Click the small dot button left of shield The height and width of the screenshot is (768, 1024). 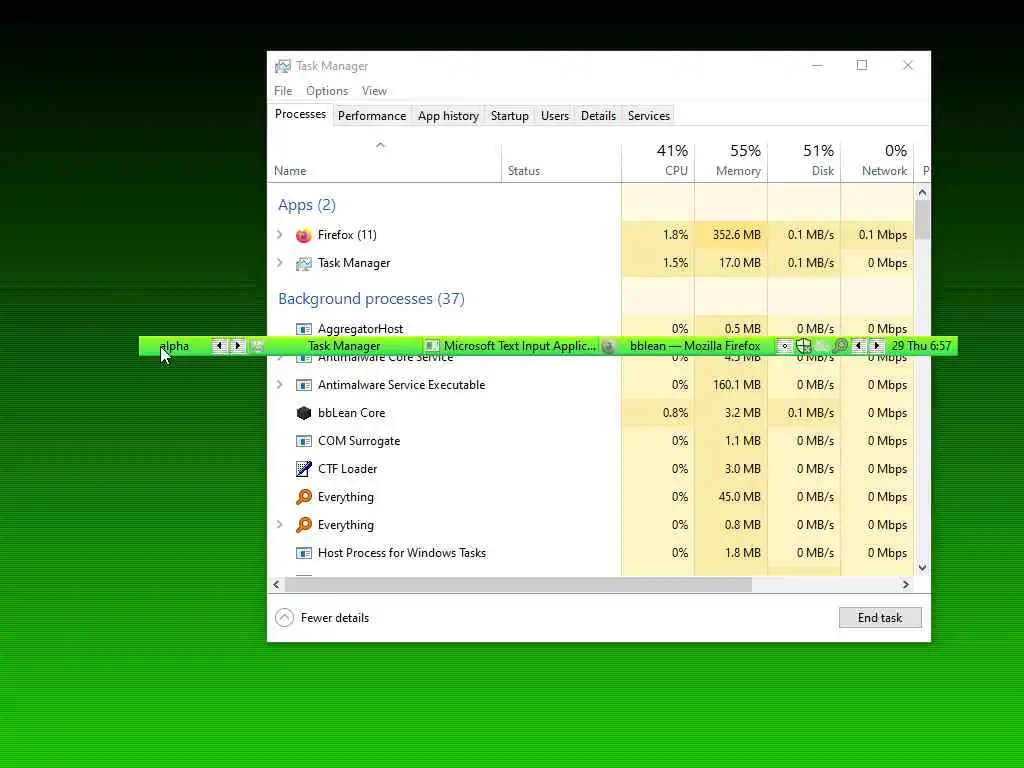click(x=784, y=346)
